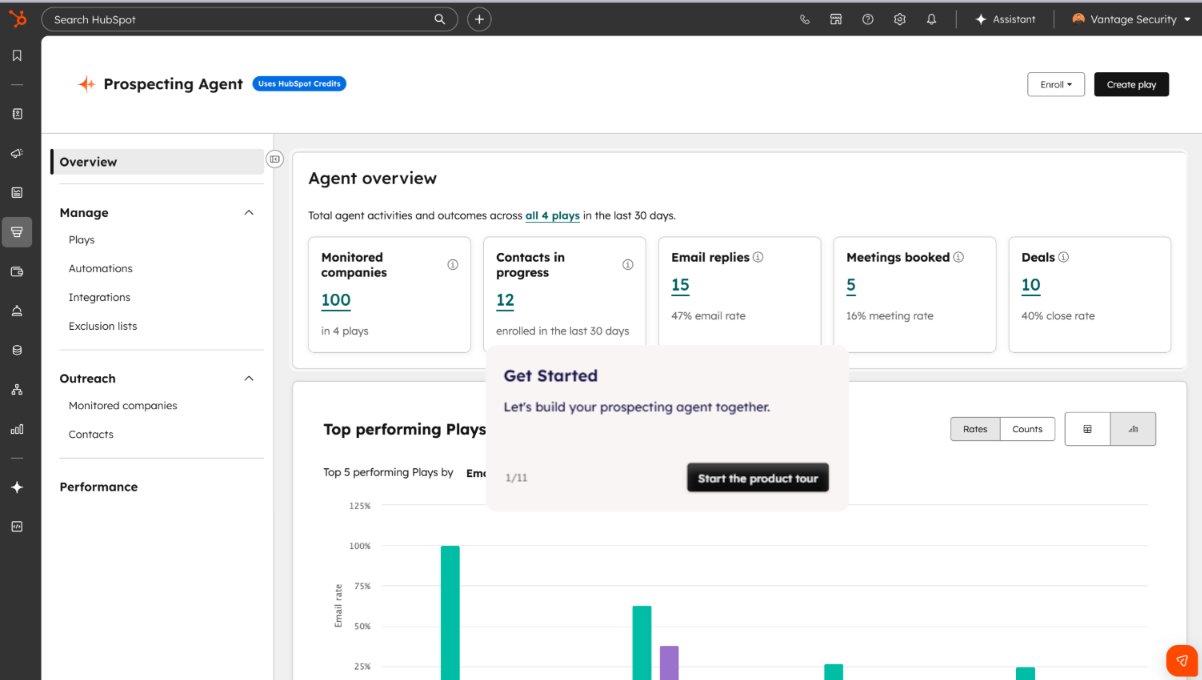Open the Service bell-tray icon
Image resolution: width=1202 pixels, height=680 pixels.
pyautogui.click(x=17, y=311)
